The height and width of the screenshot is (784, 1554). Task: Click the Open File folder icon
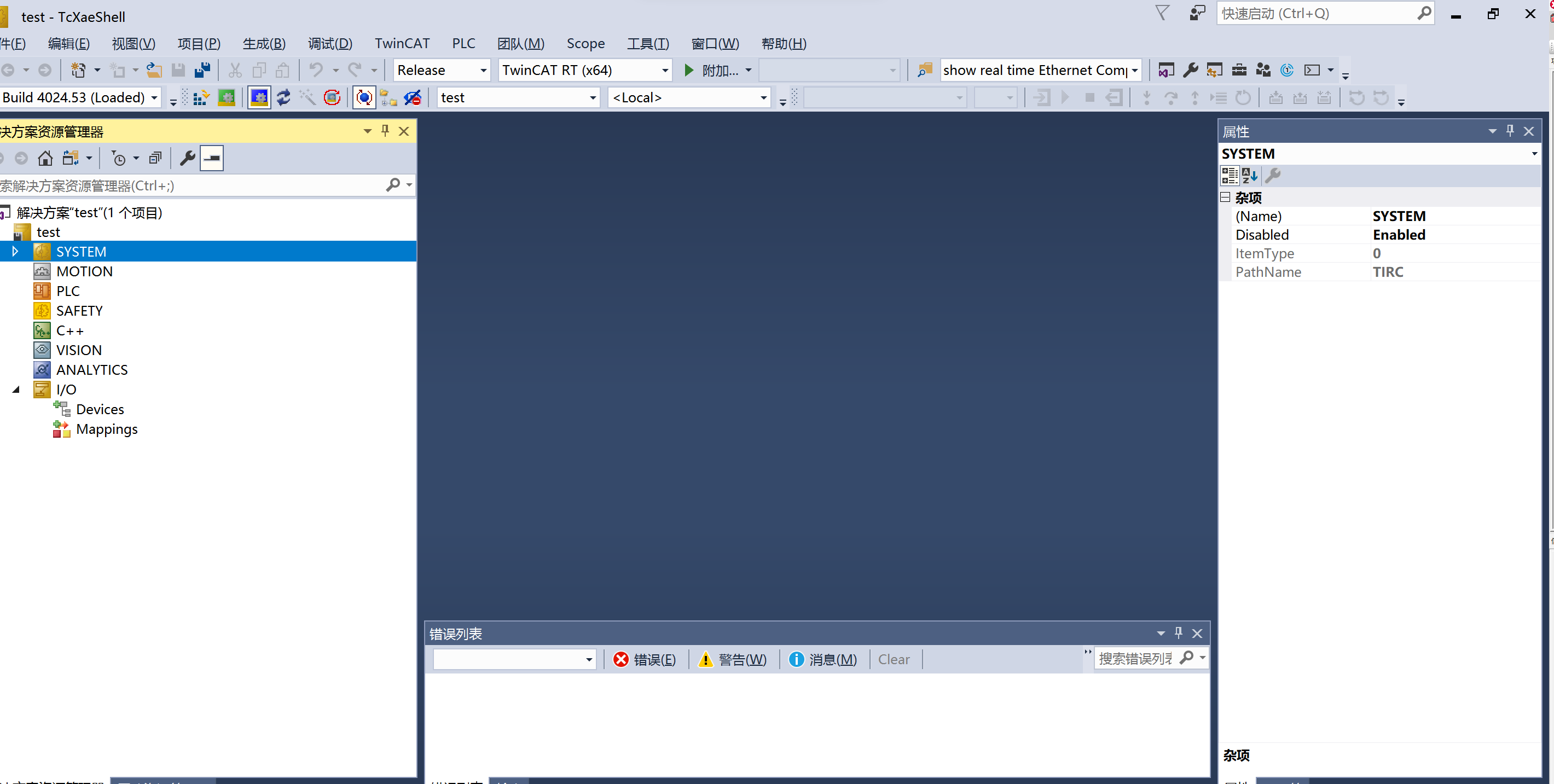click(x=154, y=70)
